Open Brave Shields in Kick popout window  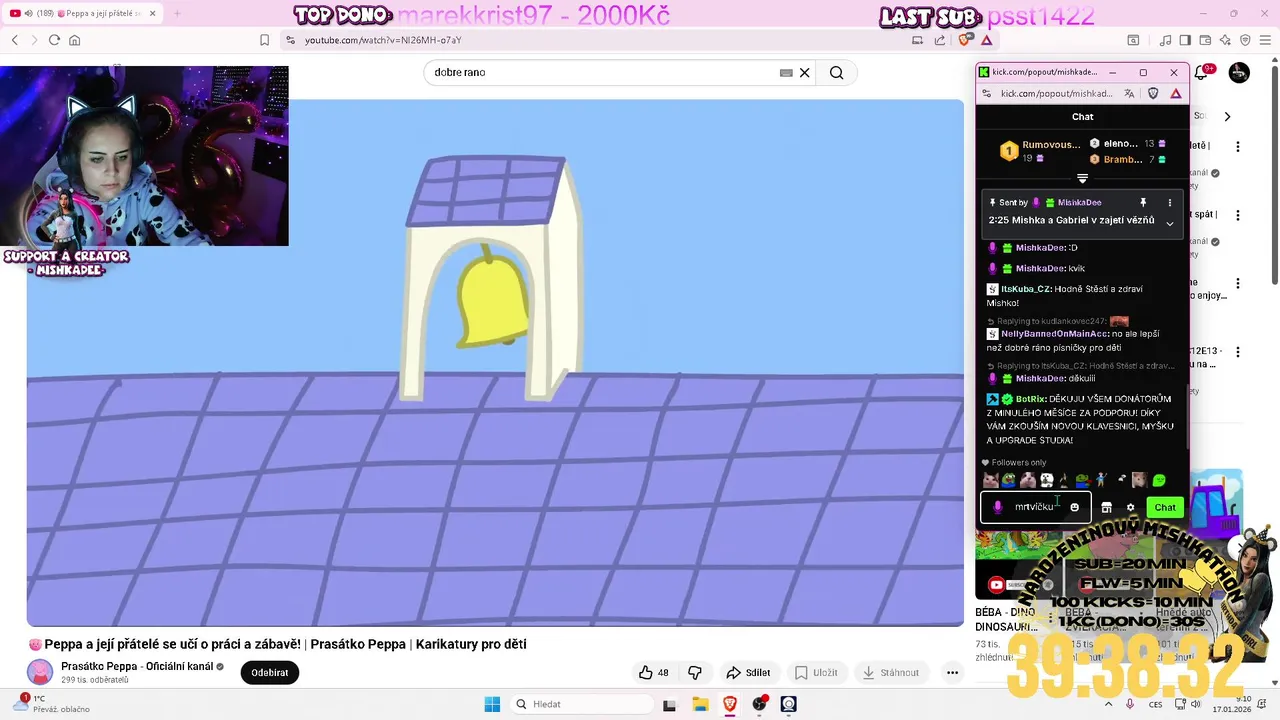pos(1153,93)
